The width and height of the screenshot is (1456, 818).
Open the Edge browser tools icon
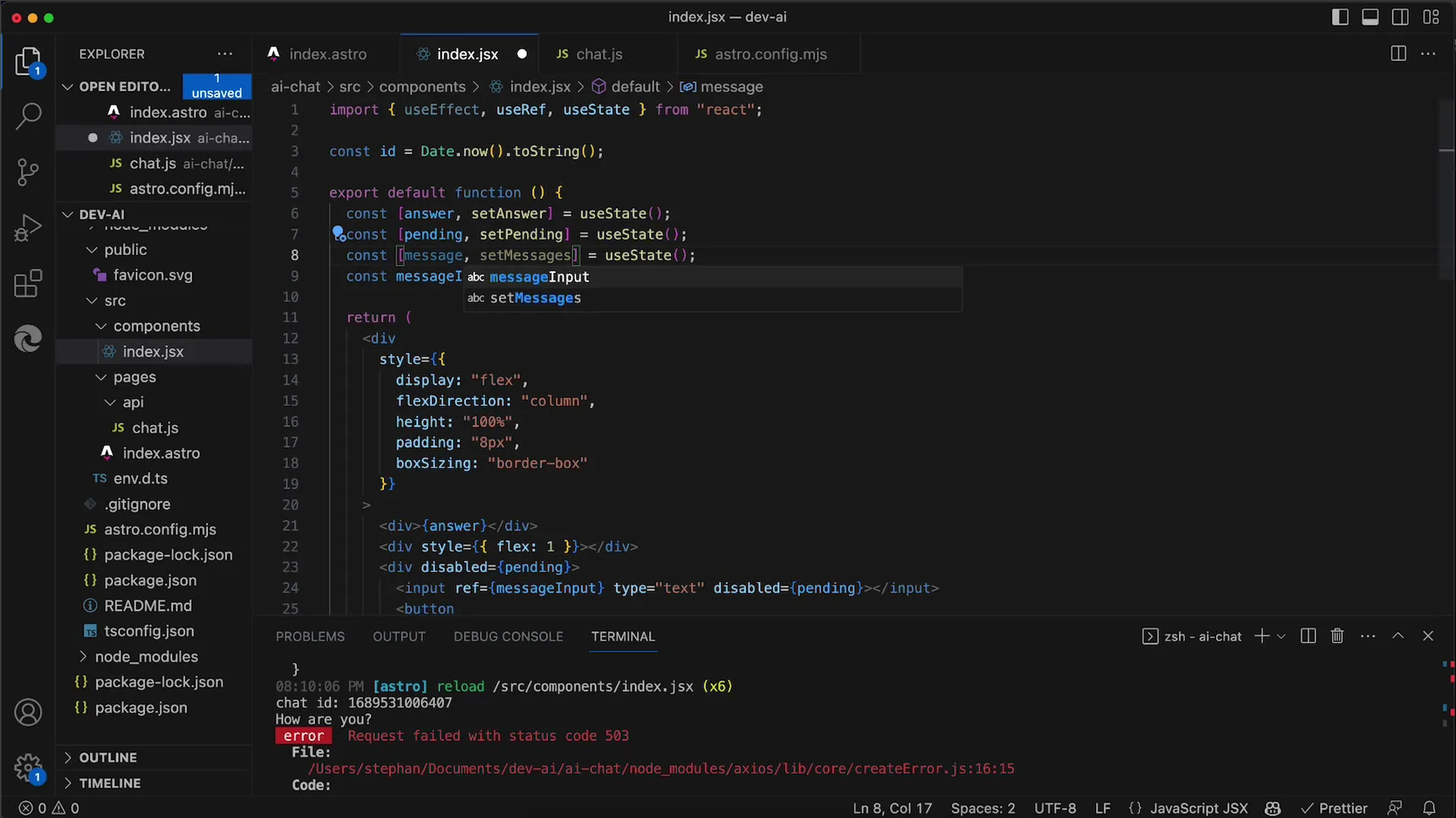click(x=29, y=338)
